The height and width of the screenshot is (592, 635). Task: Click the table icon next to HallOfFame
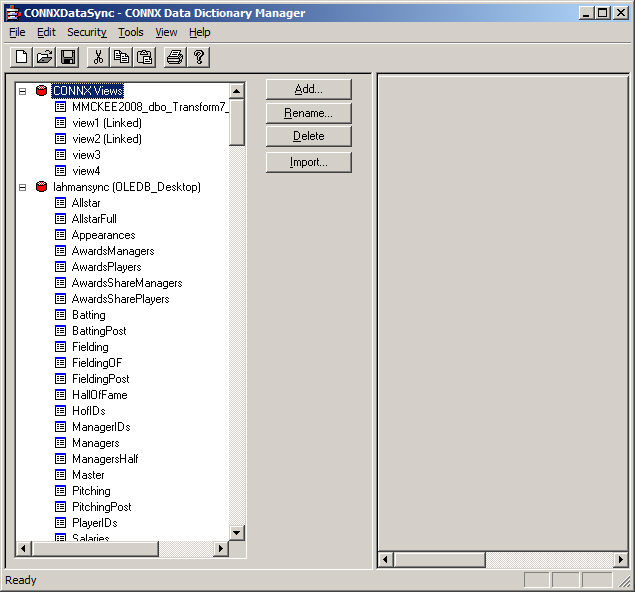[x=60, y=395]
